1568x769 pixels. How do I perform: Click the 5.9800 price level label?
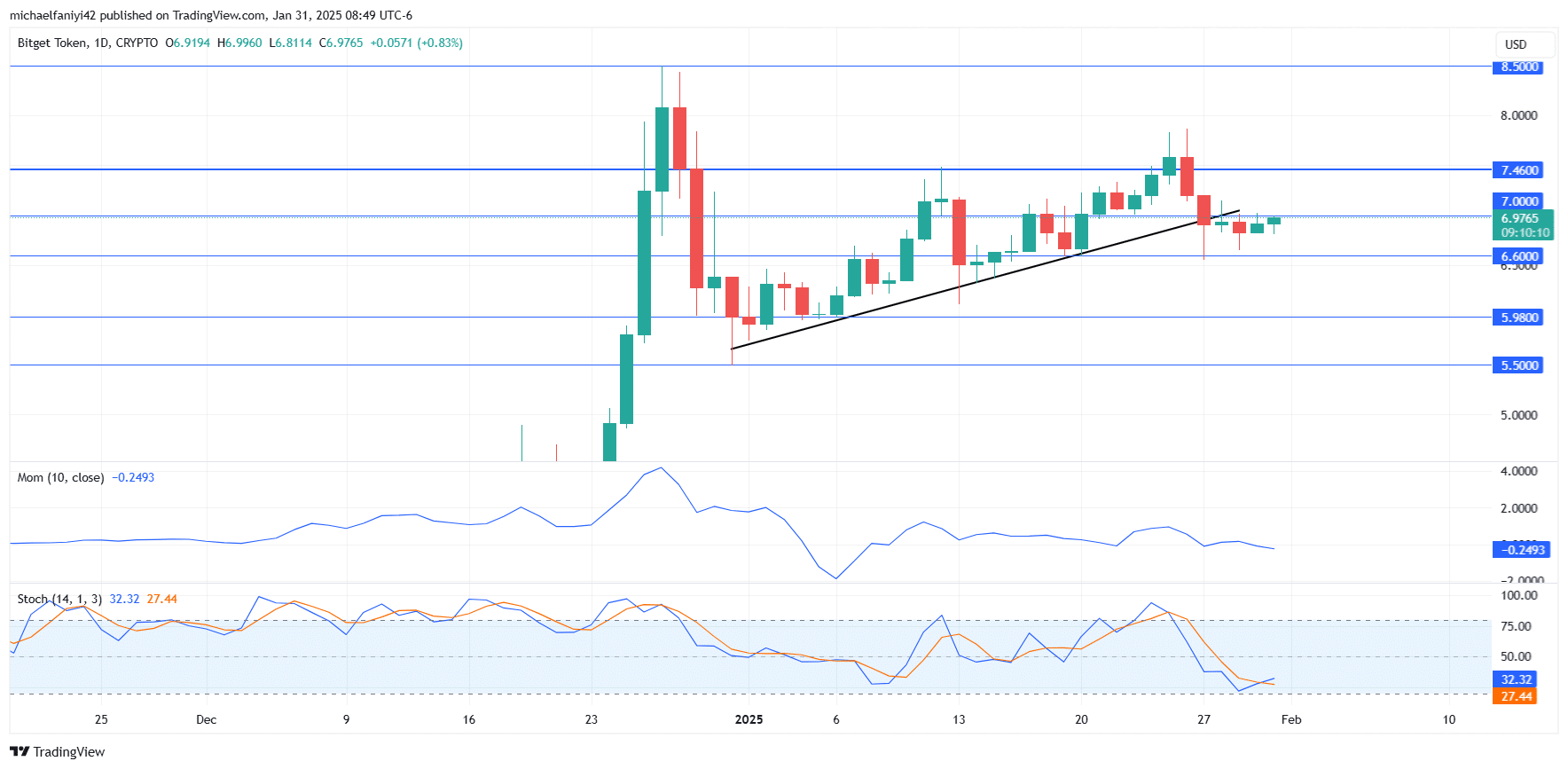pyautogui.click(x=1518, y=318)
